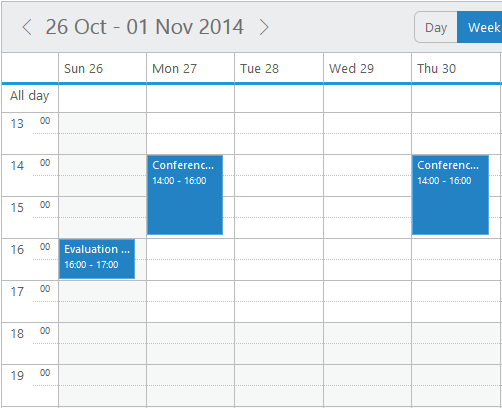Switch to Day view
This screenshot has height=408, width=502.
click(436, 27)
